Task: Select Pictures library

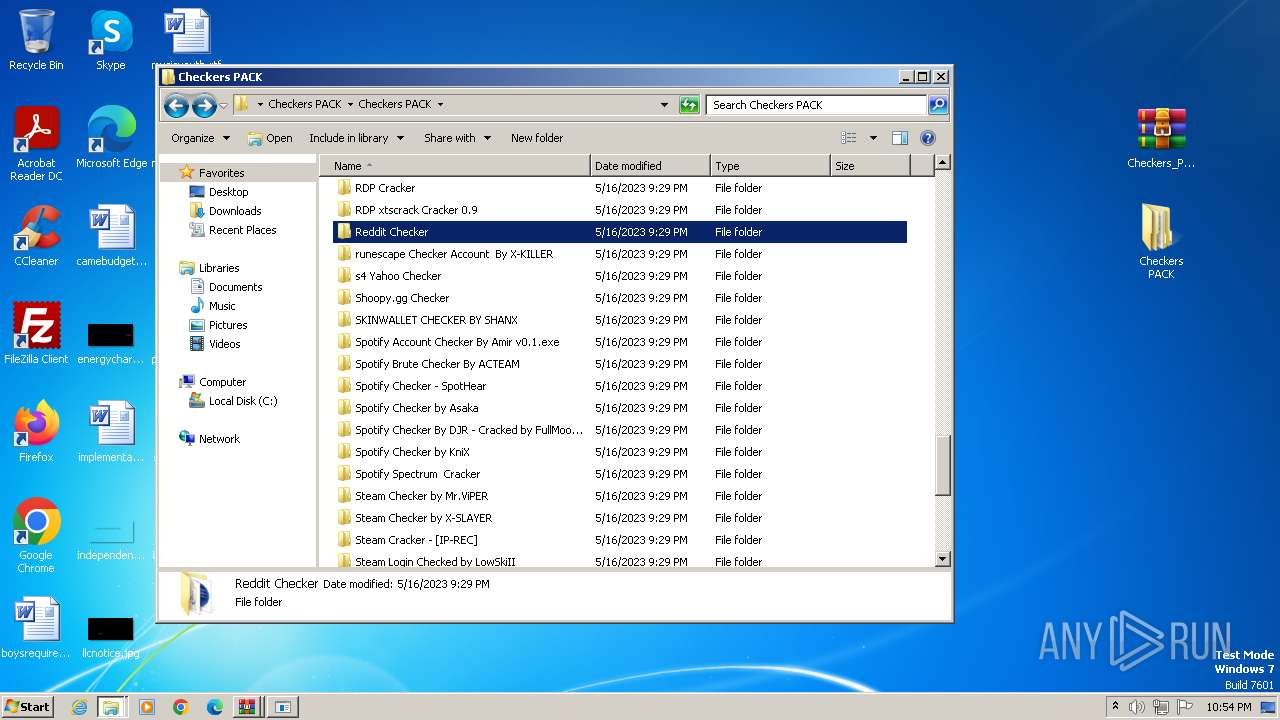Action: pos(228,325)
